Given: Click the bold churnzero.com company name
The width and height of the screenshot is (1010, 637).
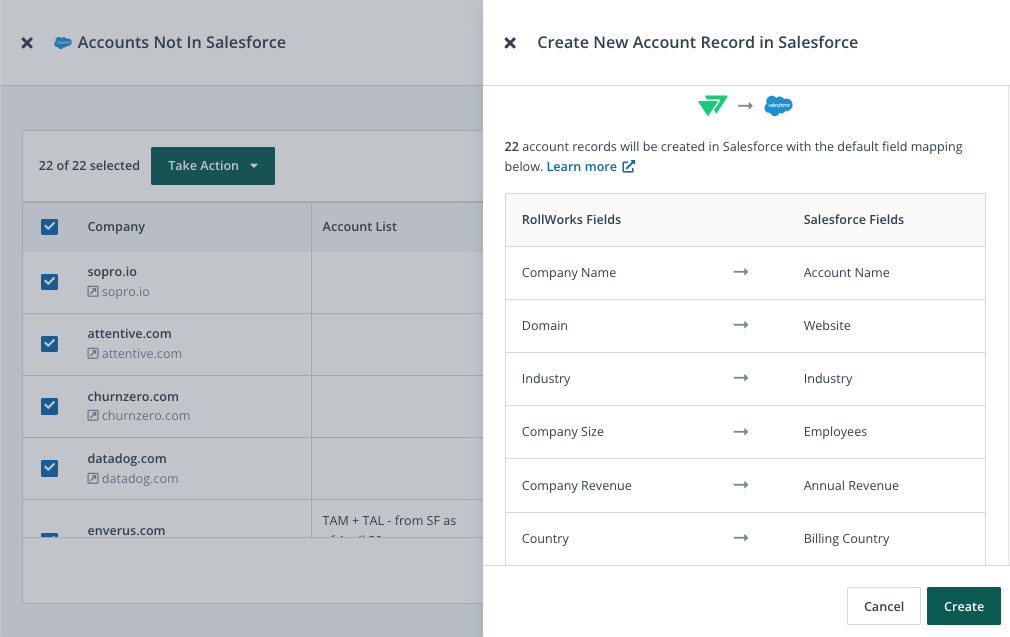Looking at the screenshot, I should pos(133,396).
